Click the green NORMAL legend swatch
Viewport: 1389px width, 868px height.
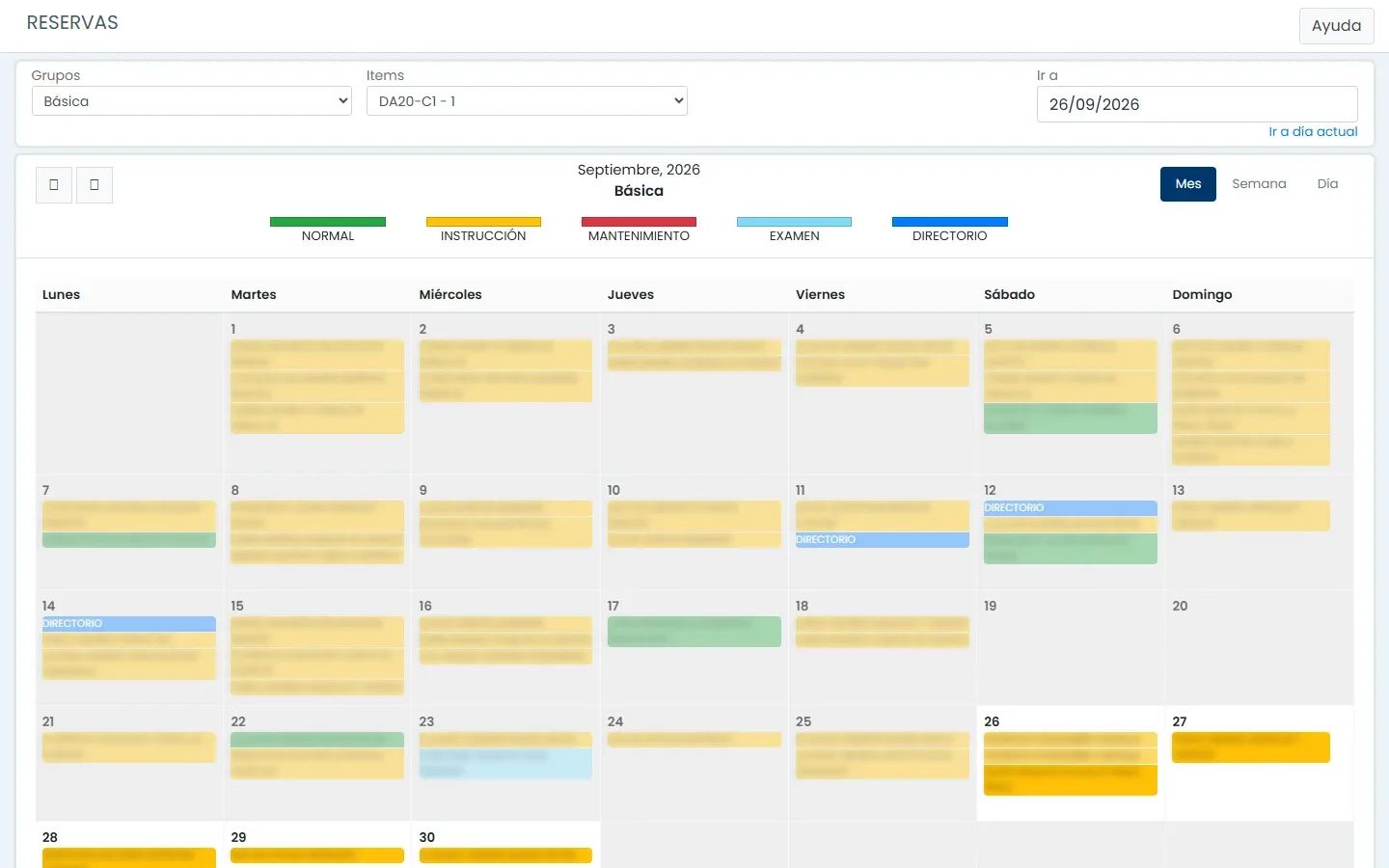click(328, 222)
